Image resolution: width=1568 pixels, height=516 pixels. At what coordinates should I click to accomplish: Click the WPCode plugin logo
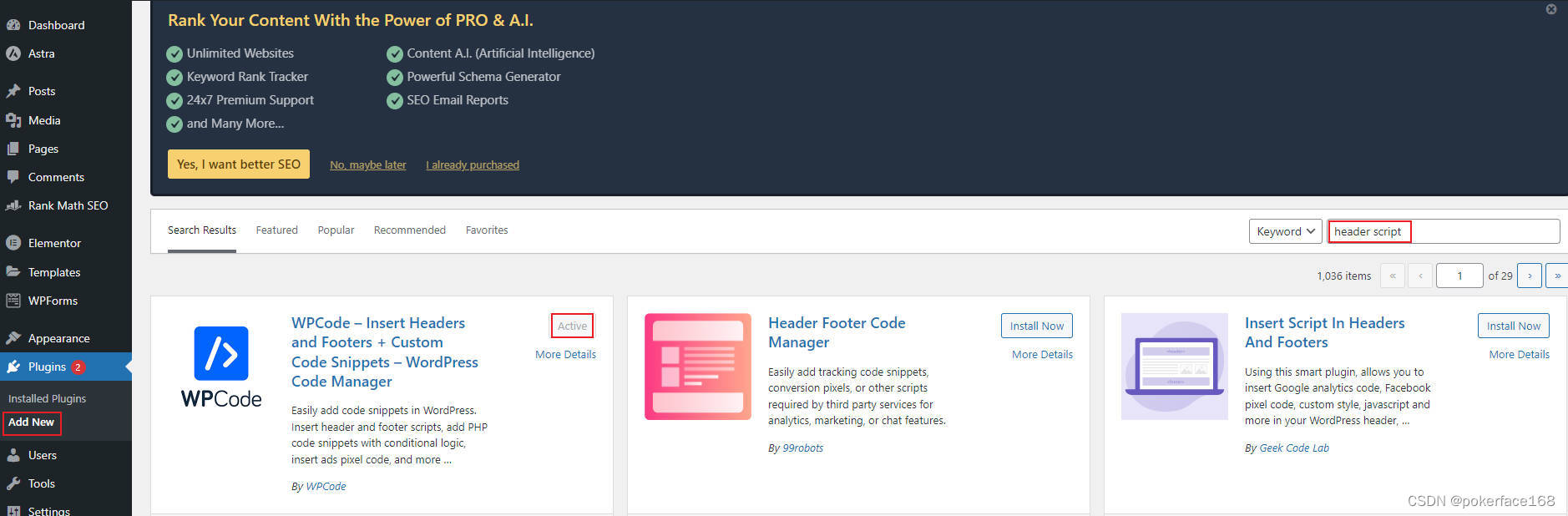221,367
